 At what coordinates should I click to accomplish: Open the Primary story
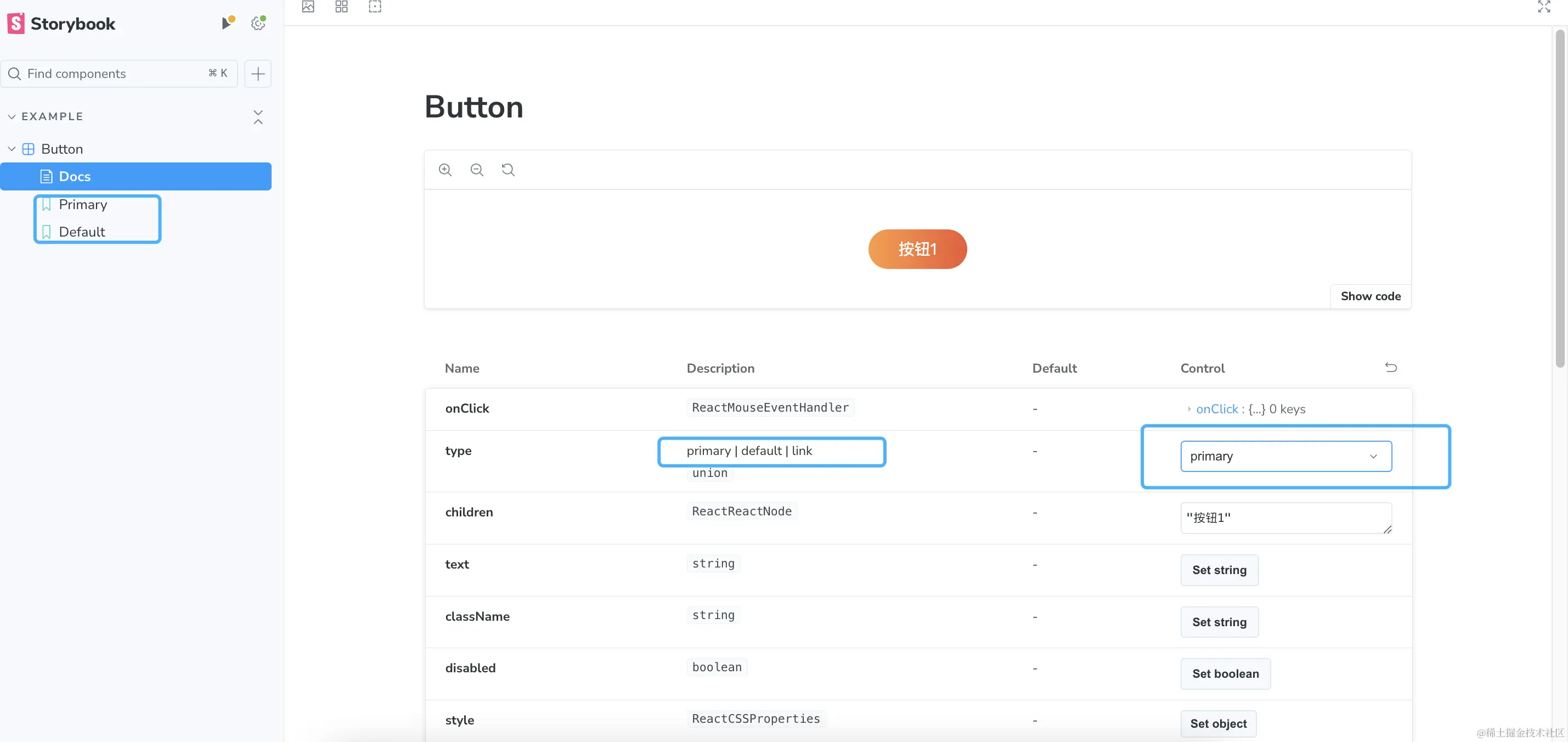pos(83,205)
